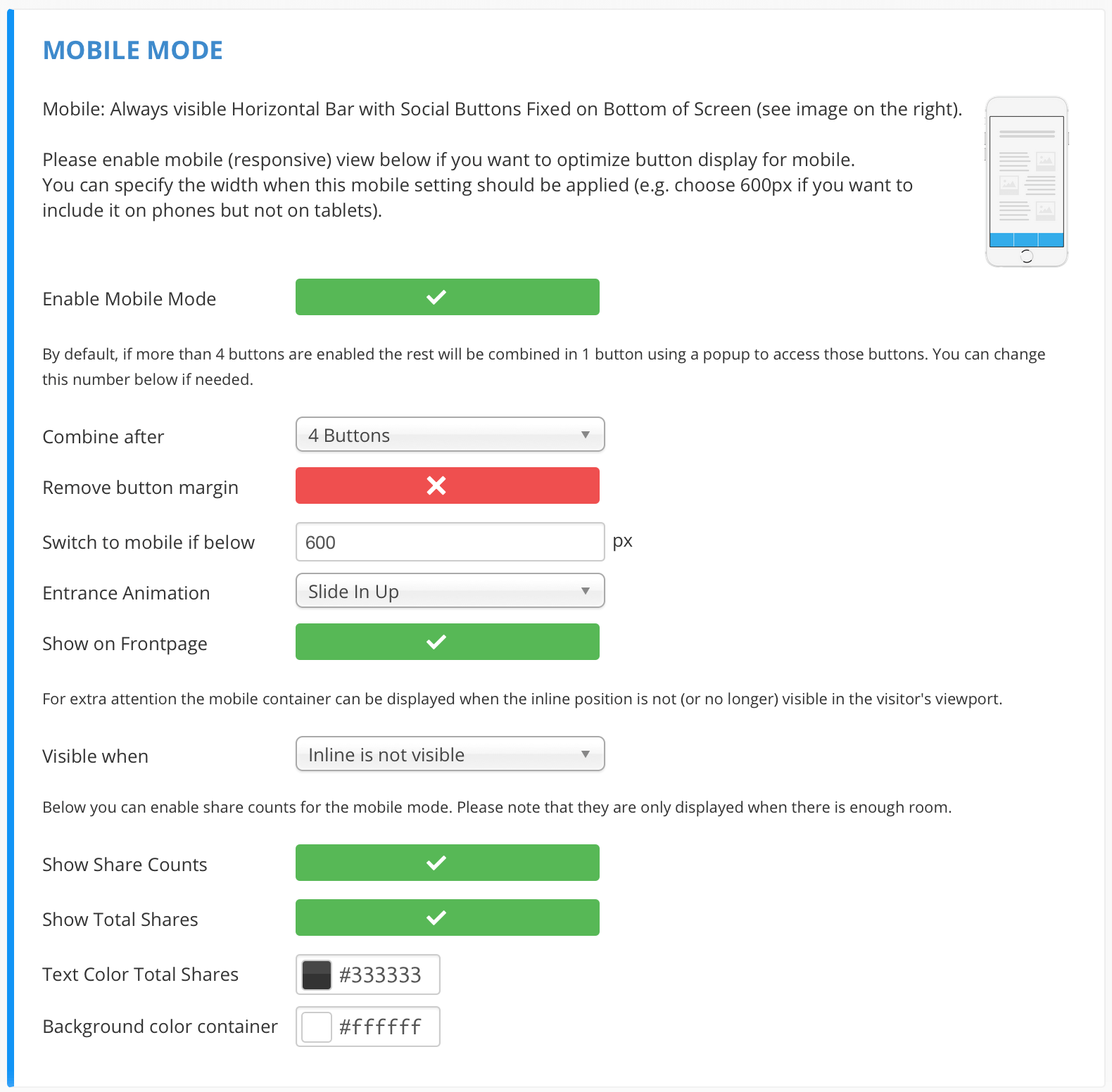Click the checkmark icon for Enable Mobile Mode
This screenshot has width=1112, height=1092.
click(x=436, y=297)
